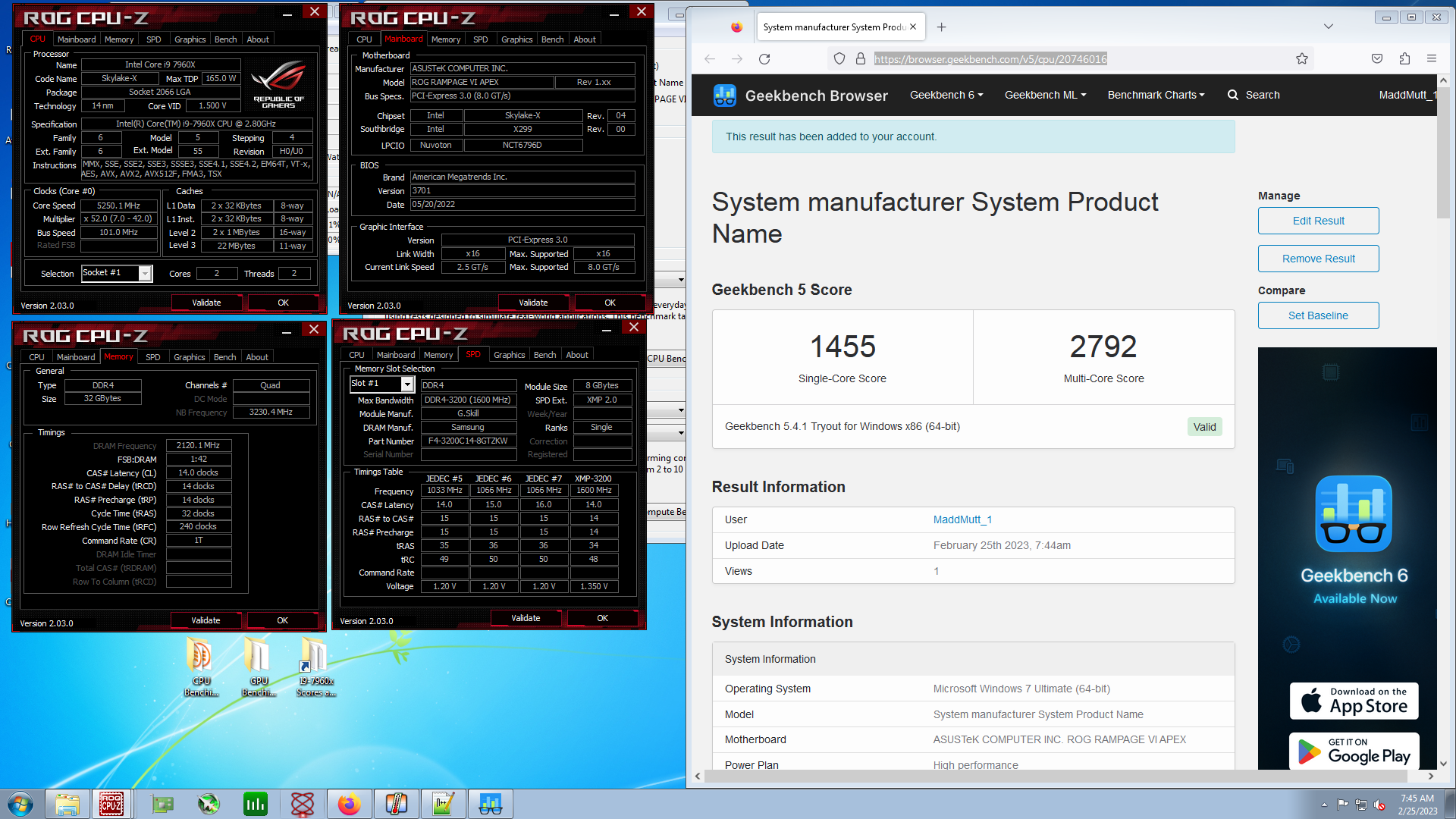The image size is (1456, 819).
Task: Open the CPU Benchmark desktop folder with fan icon
Action: [201, 667]
